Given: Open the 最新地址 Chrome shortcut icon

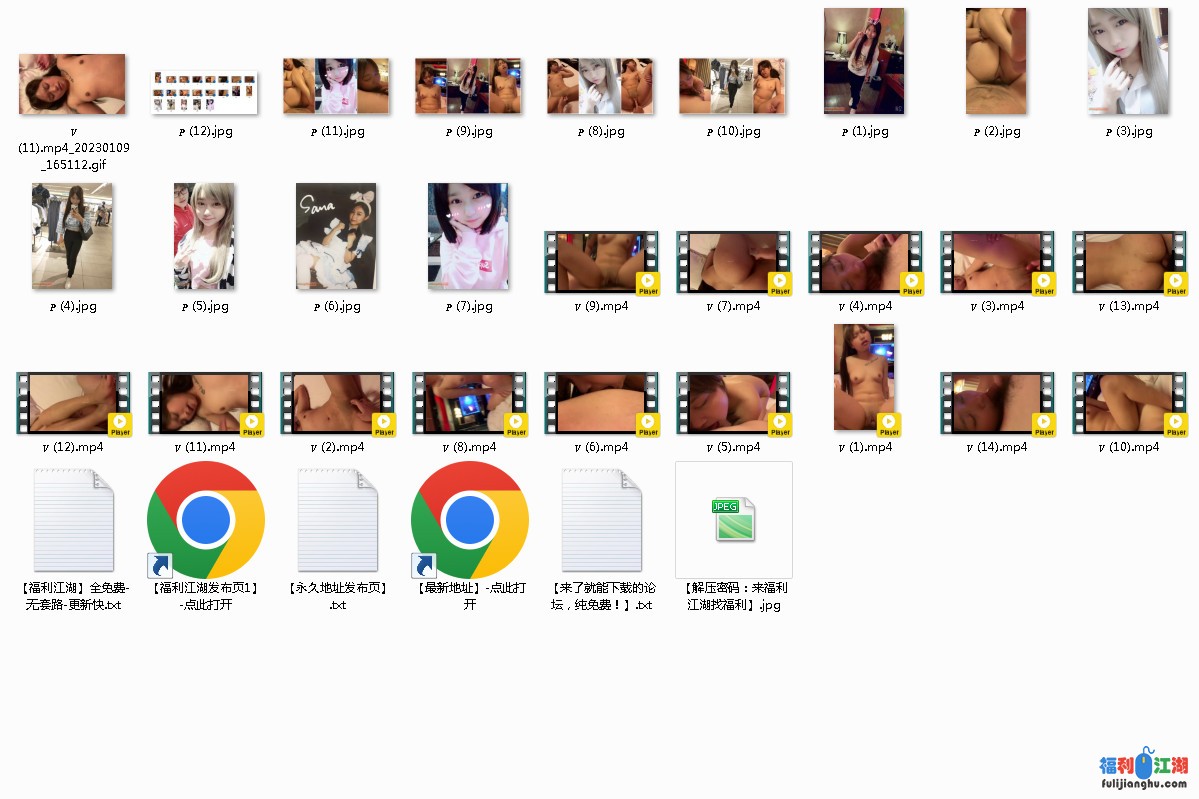Looking at the screenshot, I should pyautogui.click(x=469, y=520).
